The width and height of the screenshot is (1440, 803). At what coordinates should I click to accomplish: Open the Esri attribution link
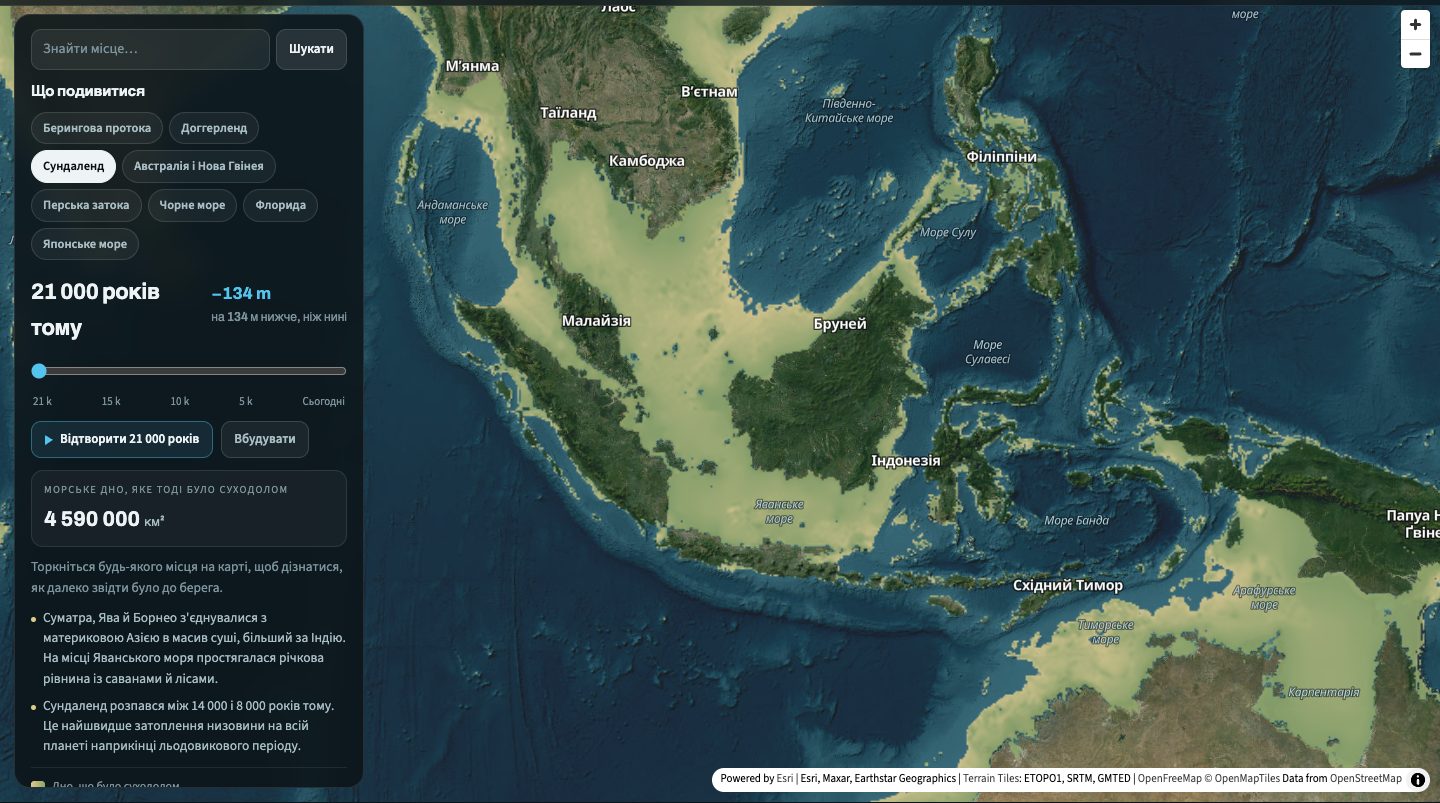pos(786,779)
